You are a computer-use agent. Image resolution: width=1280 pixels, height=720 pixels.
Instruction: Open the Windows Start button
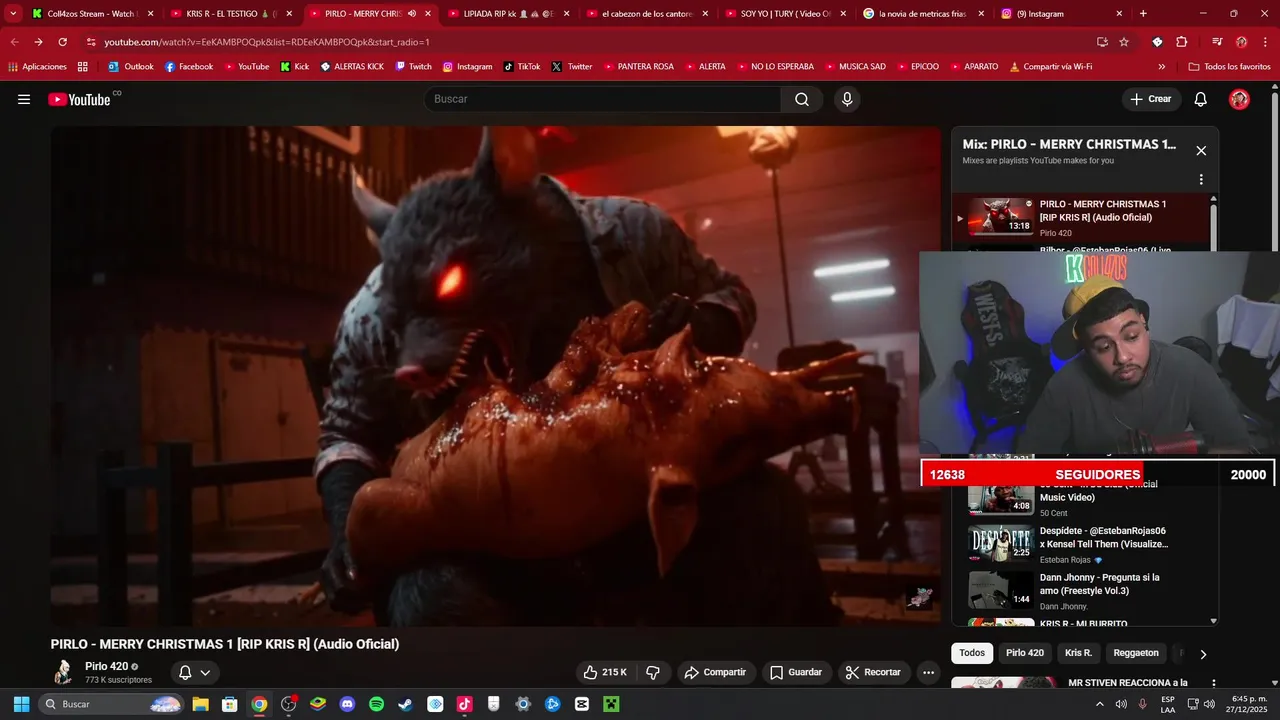click(21, 704)
